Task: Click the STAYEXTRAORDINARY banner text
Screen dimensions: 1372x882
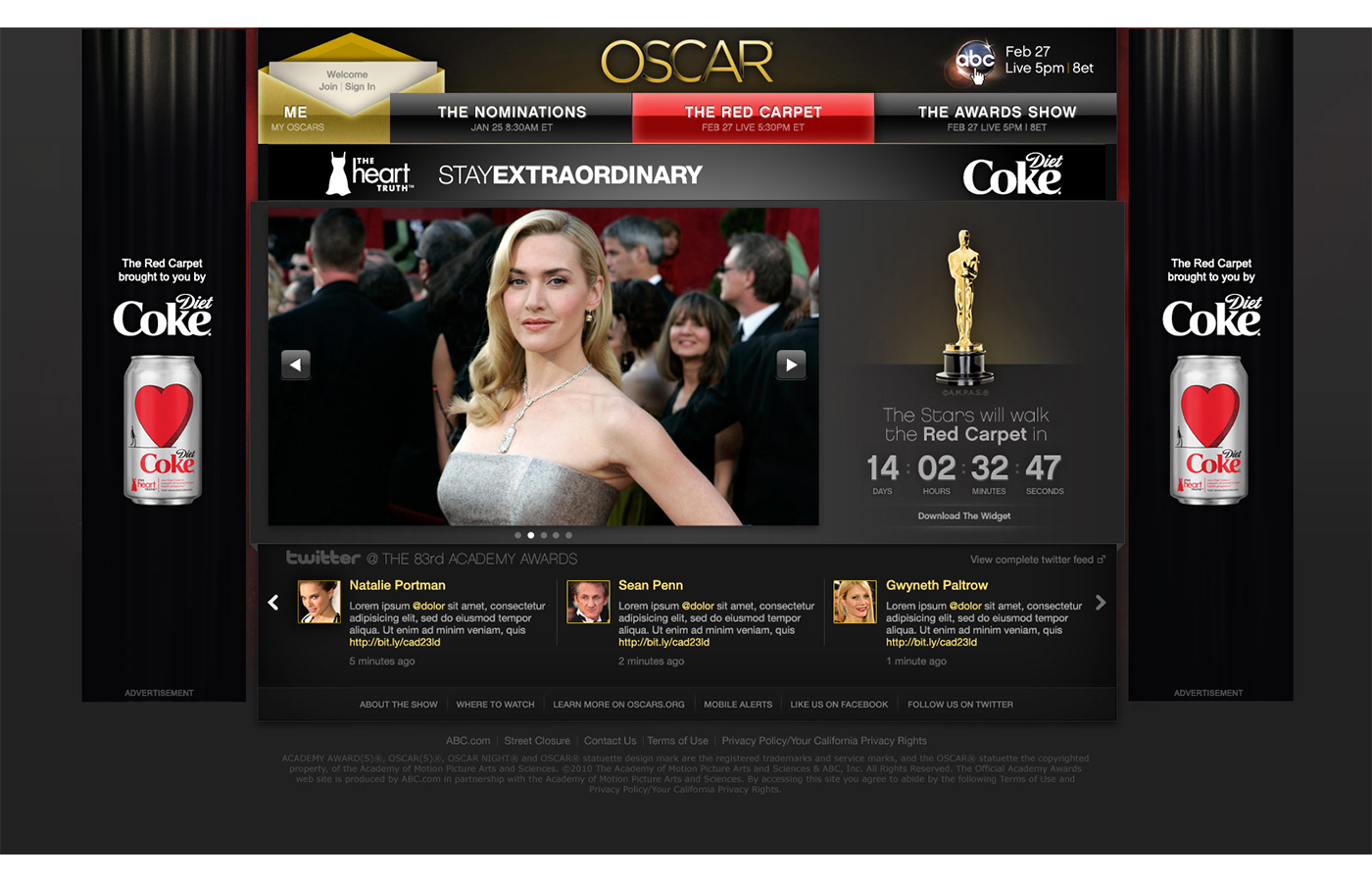Action: (x=570, y=175)
